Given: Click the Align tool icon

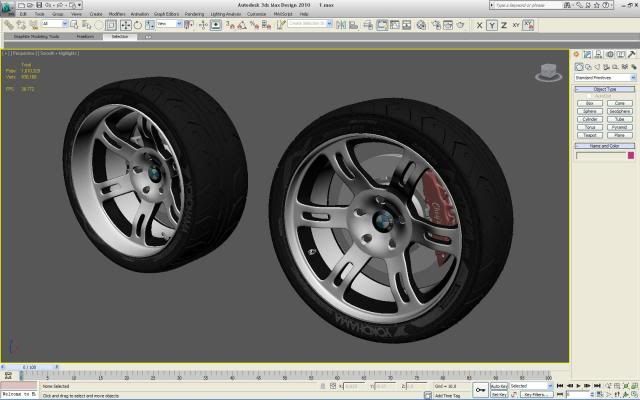Looking at the screenshot, I should (353, 25).
